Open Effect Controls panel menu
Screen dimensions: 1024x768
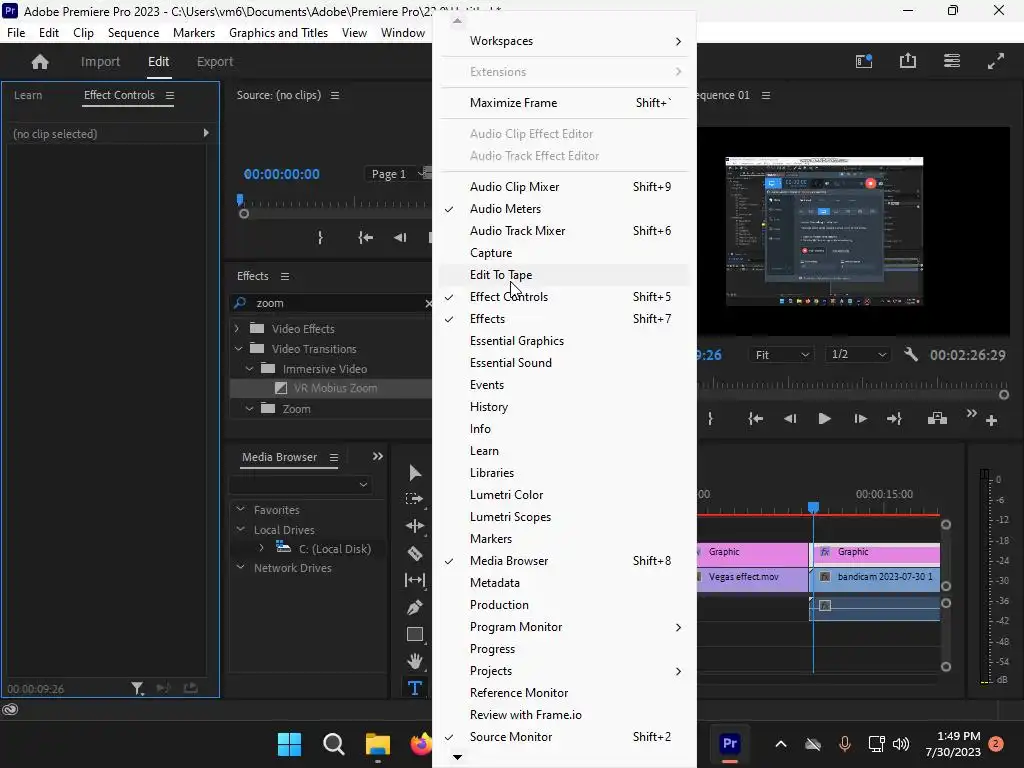tap(170, 95)
